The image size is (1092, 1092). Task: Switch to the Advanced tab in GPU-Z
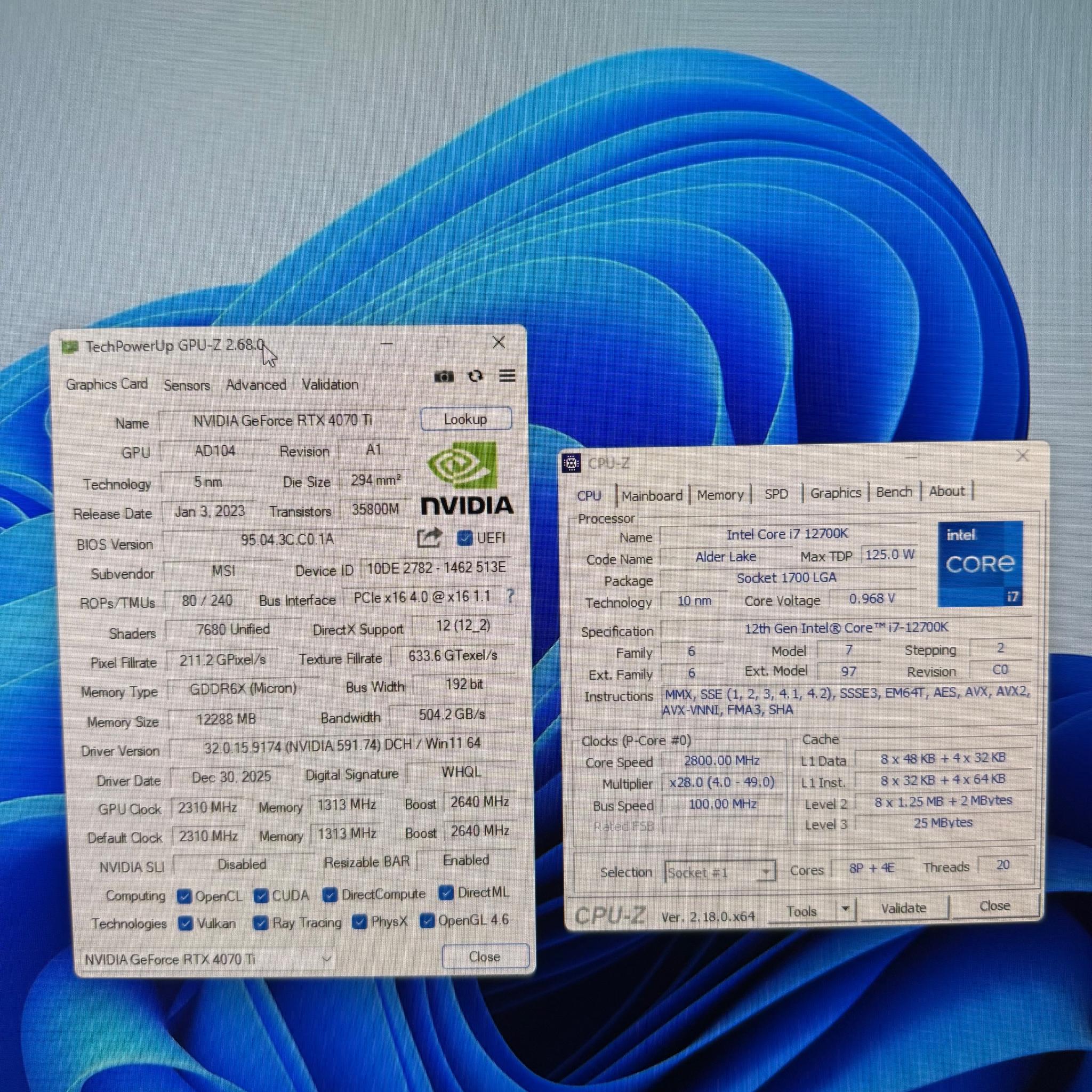click(256, 385)
